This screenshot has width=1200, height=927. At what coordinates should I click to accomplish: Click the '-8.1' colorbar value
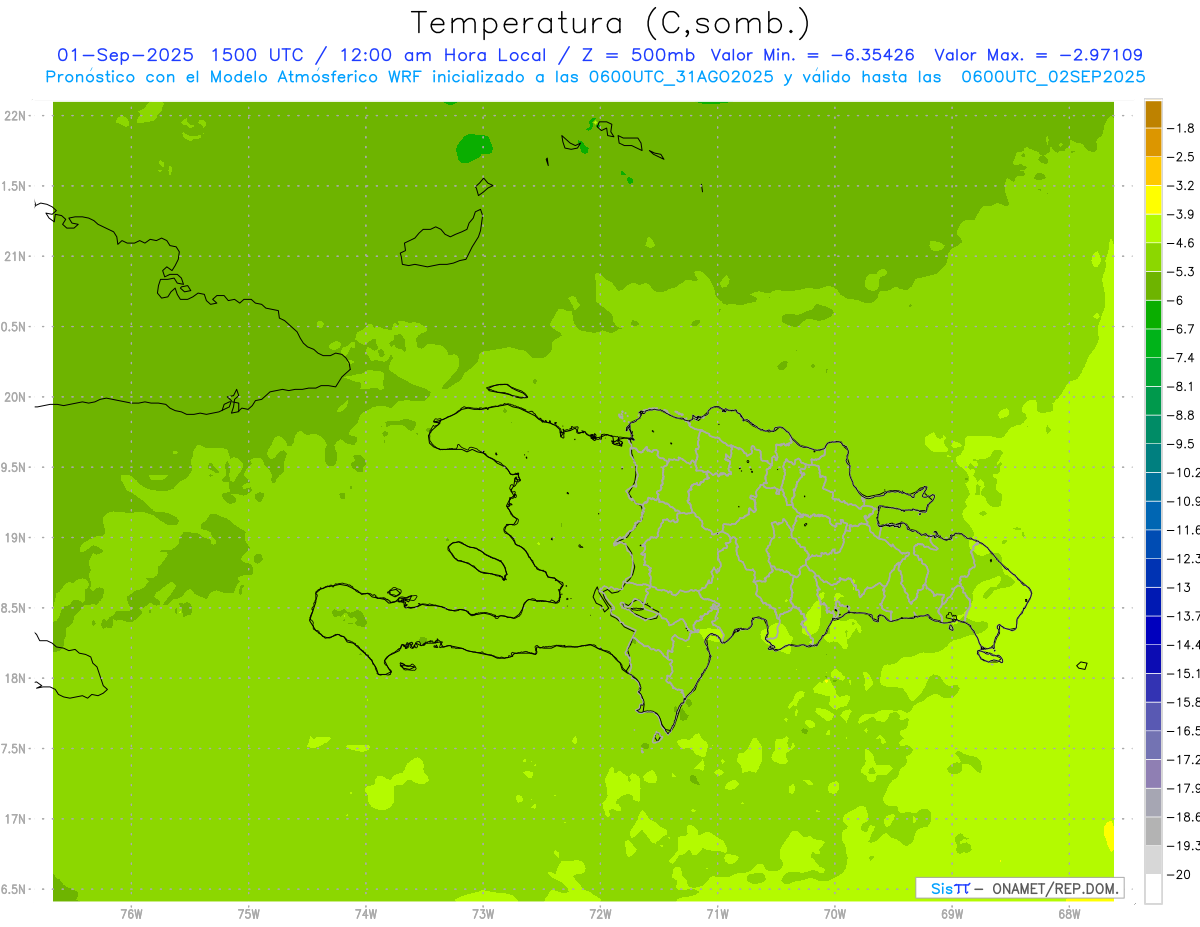pyautogui.click(x=1182, y=386)
